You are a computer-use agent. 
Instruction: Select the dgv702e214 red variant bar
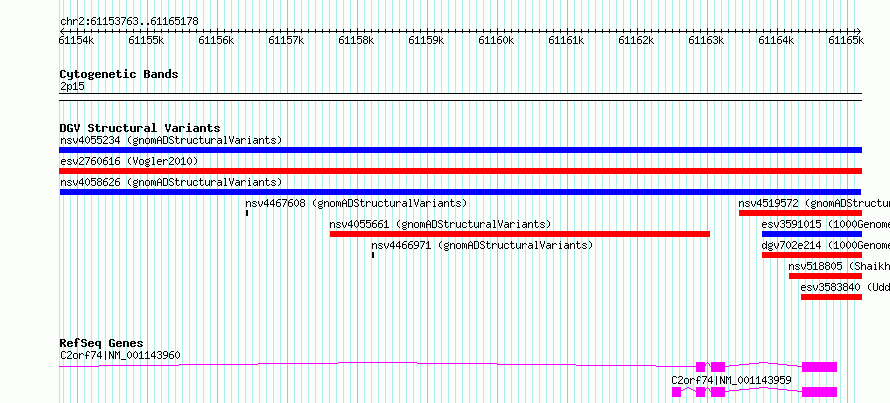[x=812, y=255]
